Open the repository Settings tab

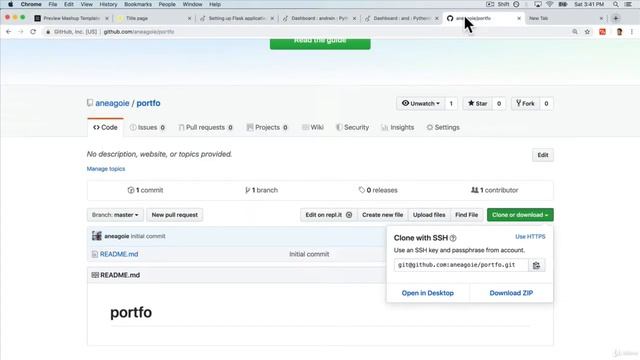[443, 127]
